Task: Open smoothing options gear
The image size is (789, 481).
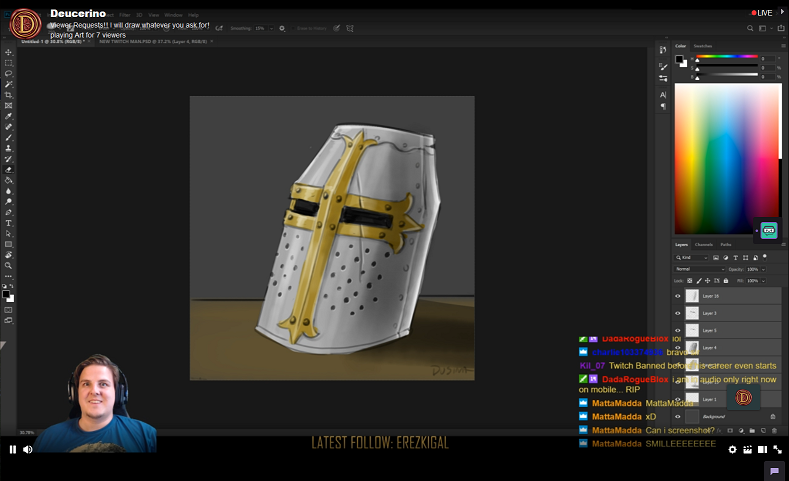Action: [x=282, y=28]
